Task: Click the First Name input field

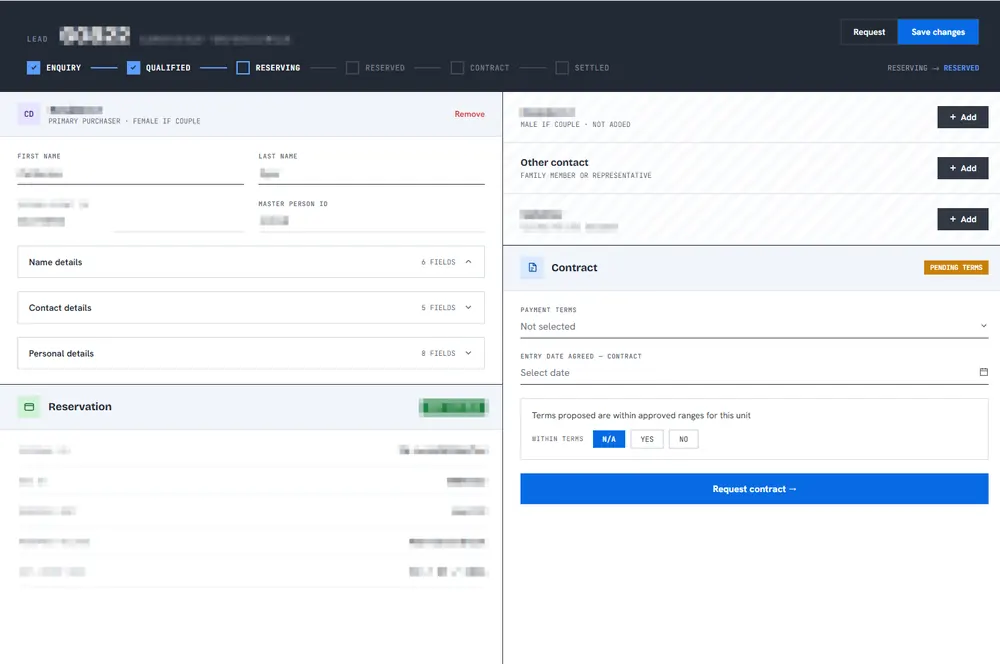Action: point(130,173)
